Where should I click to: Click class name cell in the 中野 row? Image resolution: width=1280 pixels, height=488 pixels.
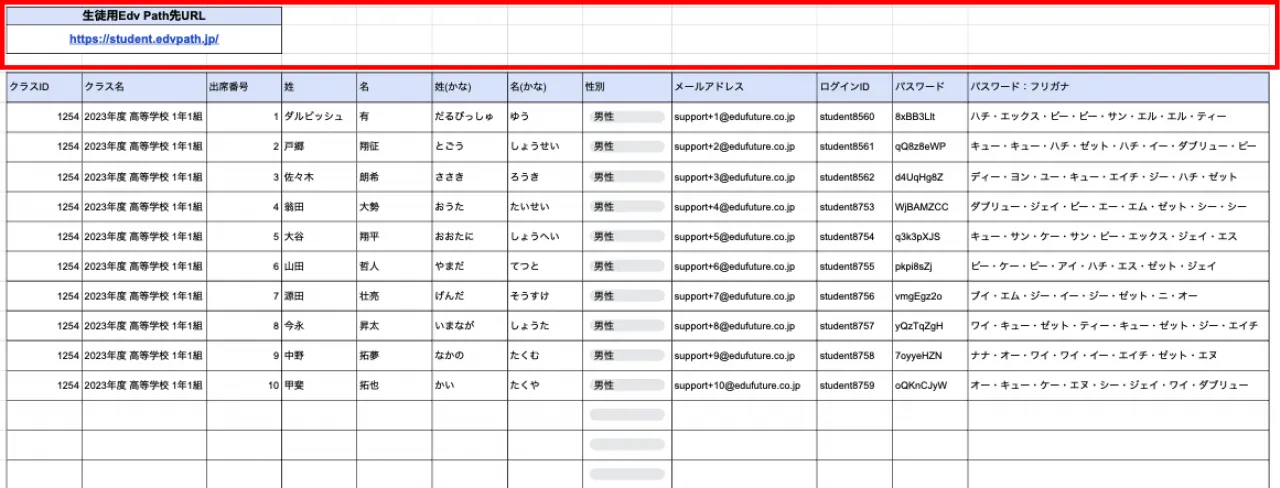tap(144, 355)
